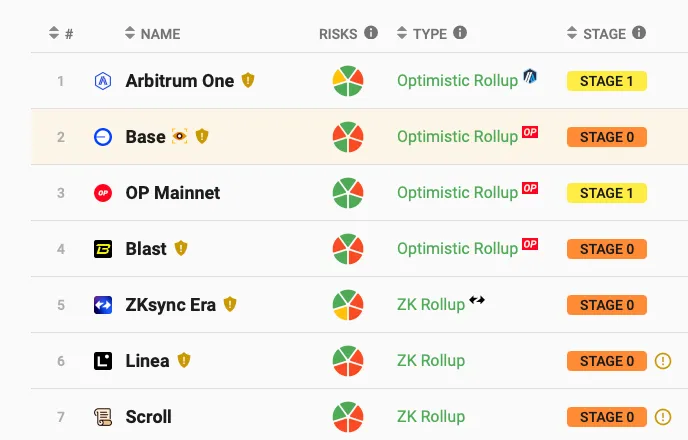Click the warning circle icon in Linea row
This screenshot has width=688, height=440.
(x=663, y=361)
